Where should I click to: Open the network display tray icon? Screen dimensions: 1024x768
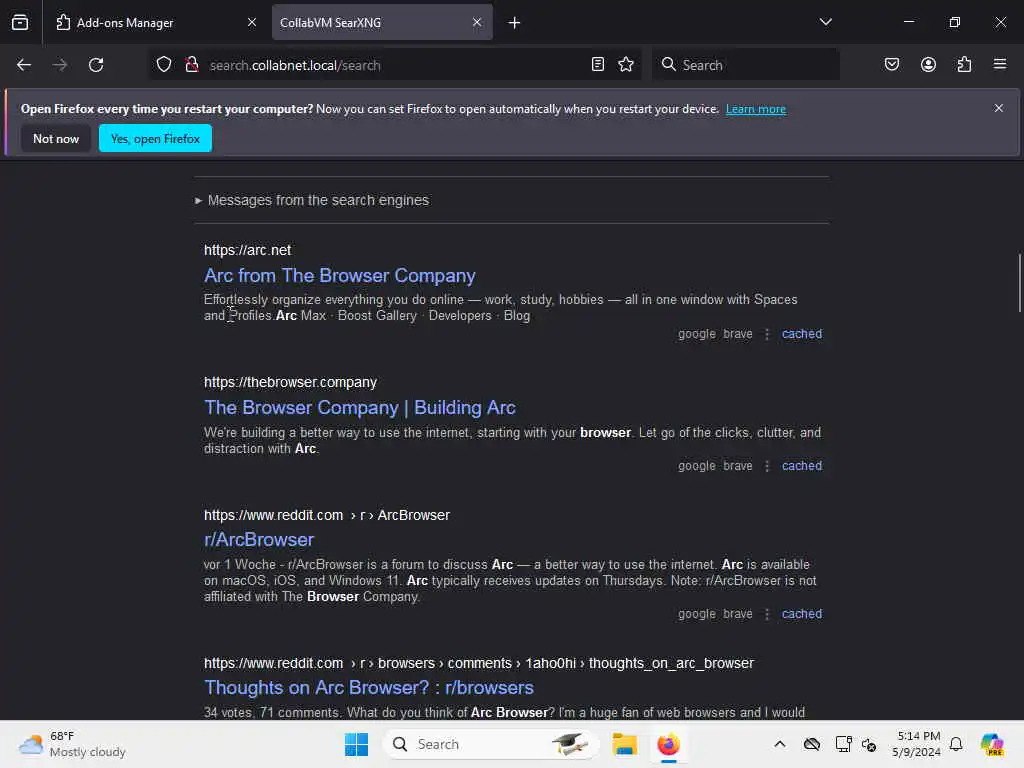tap(843, 744)
